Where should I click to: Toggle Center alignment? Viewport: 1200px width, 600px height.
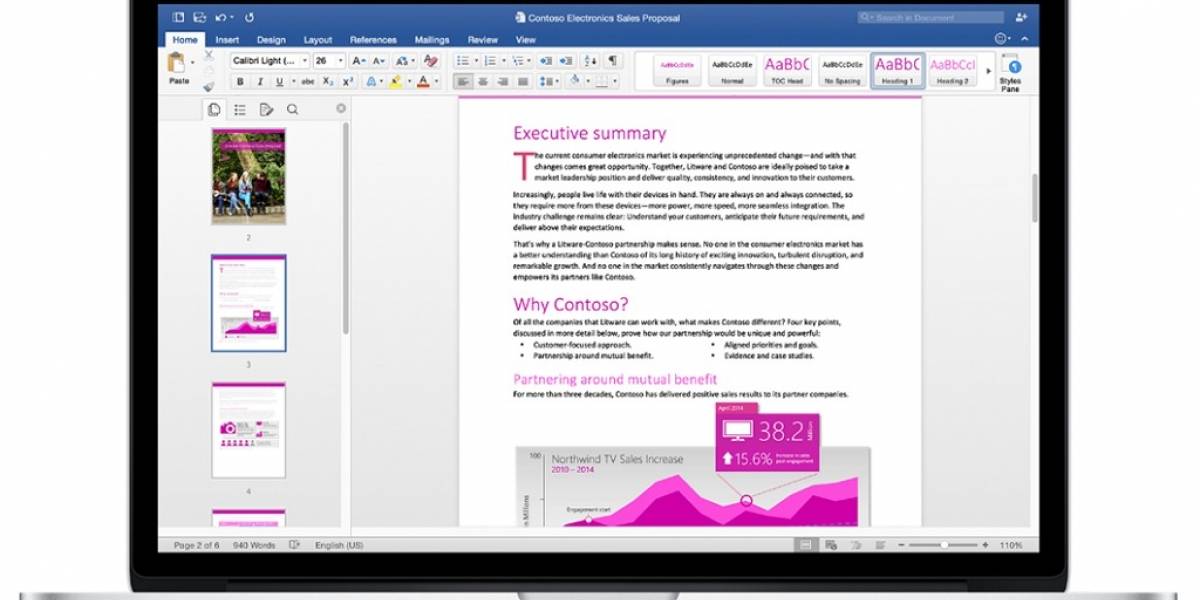coord(483,82)
